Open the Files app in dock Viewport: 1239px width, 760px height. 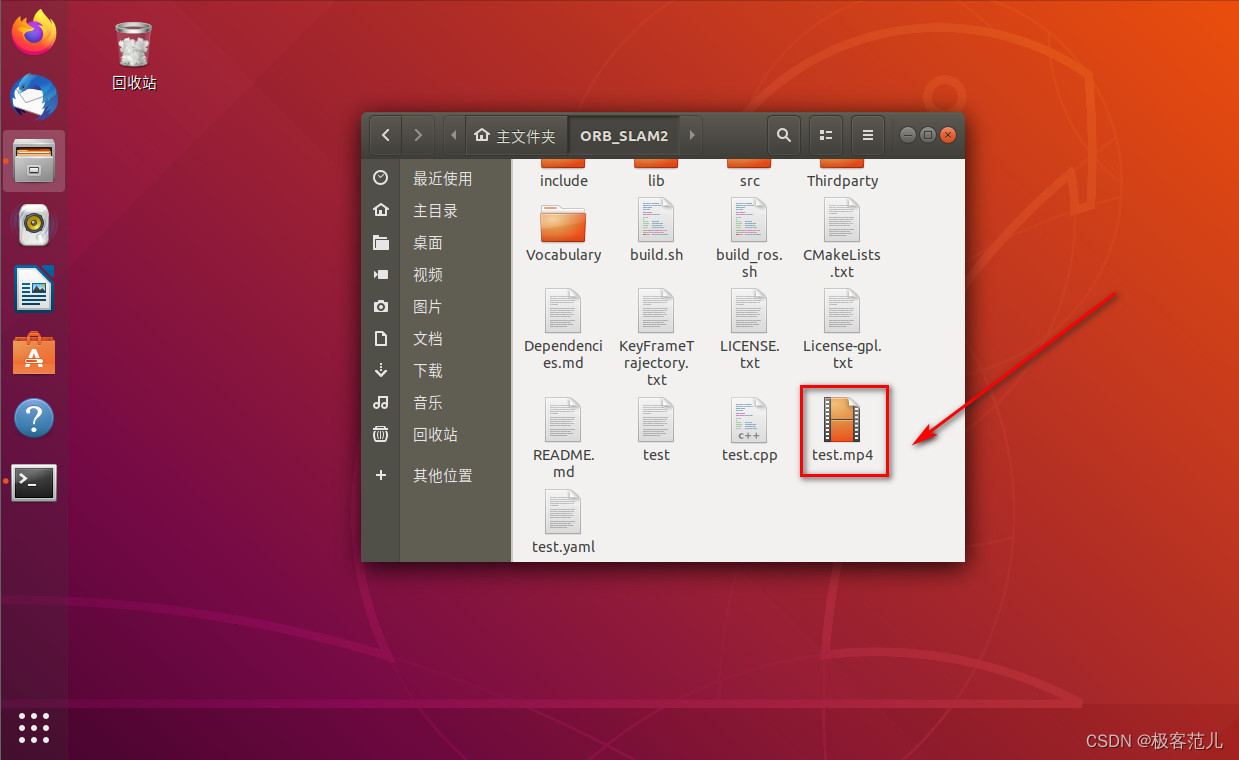34,161
